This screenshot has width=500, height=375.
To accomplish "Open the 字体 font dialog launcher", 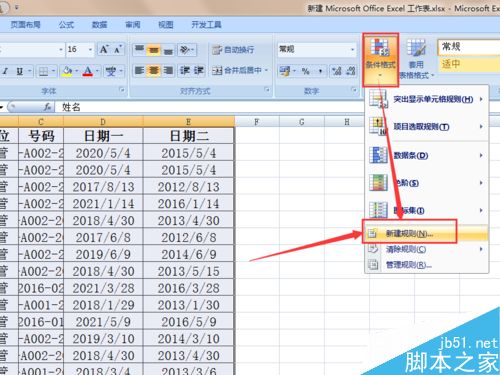I will [x=122, y=90].
